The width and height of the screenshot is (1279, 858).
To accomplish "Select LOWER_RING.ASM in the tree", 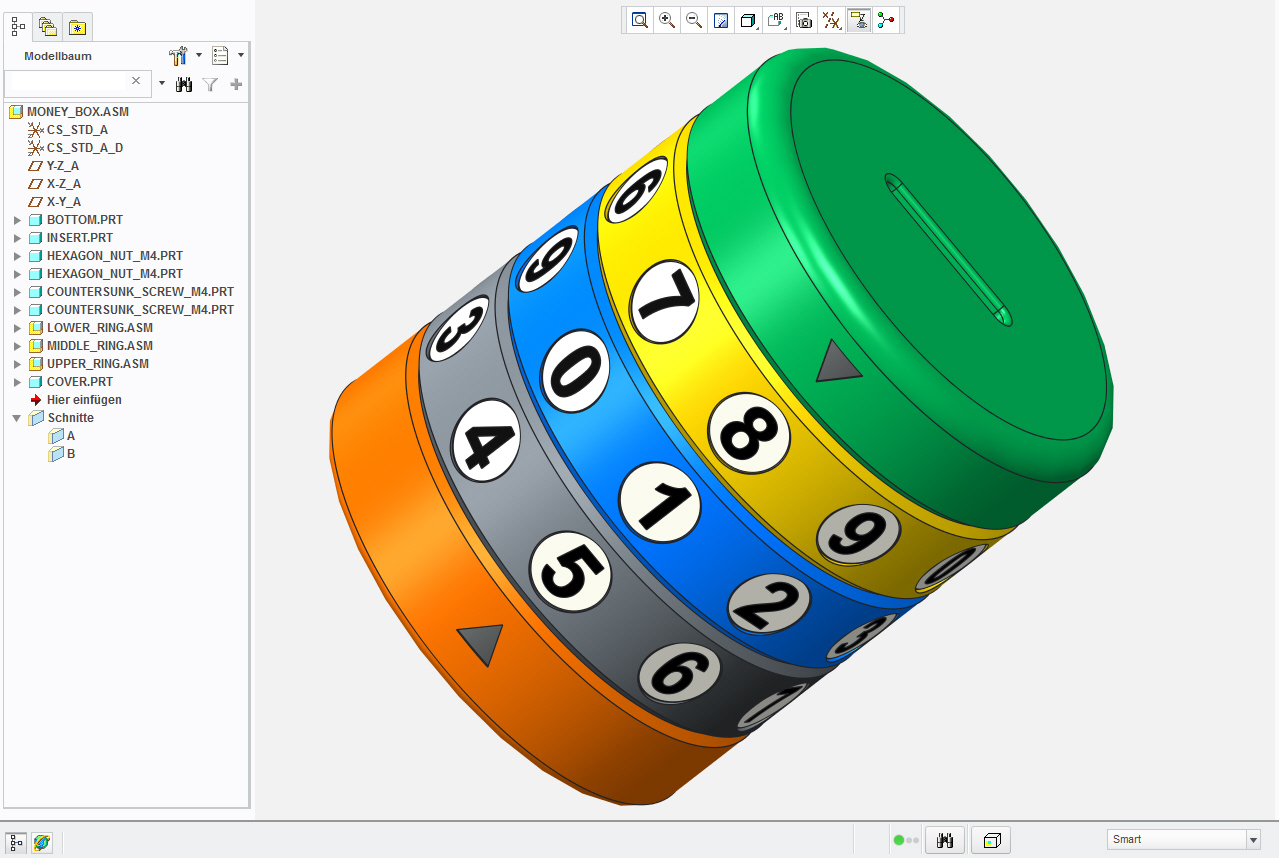I will click(x=99, y=328).
